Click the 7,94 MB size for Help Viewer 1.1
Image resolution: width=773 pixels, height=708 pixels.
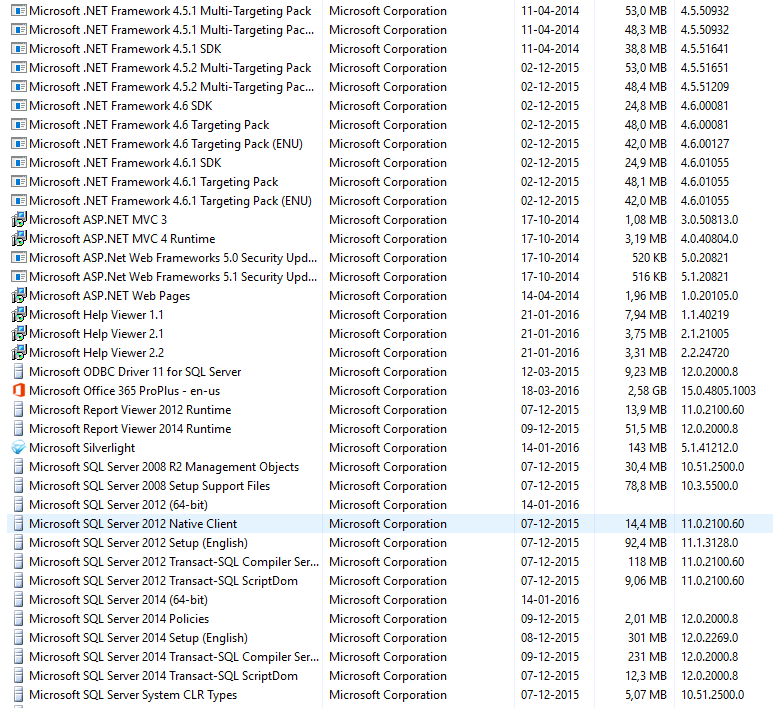coord(646,315)
